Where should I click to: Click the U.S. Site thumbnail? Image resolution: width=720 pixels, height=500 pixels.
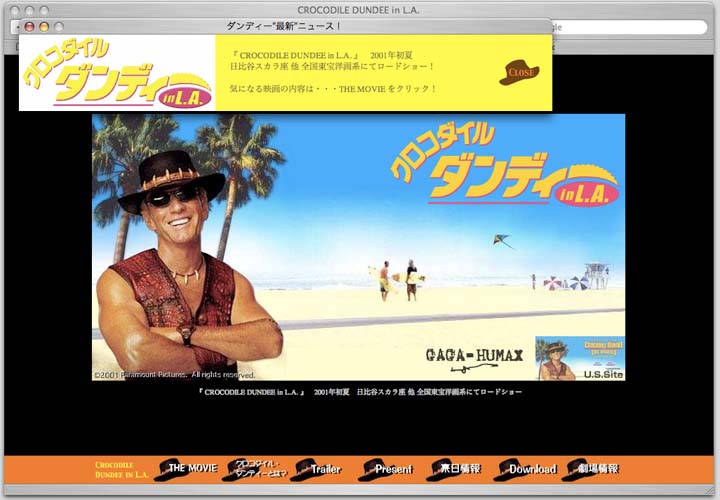coord(580,359)
